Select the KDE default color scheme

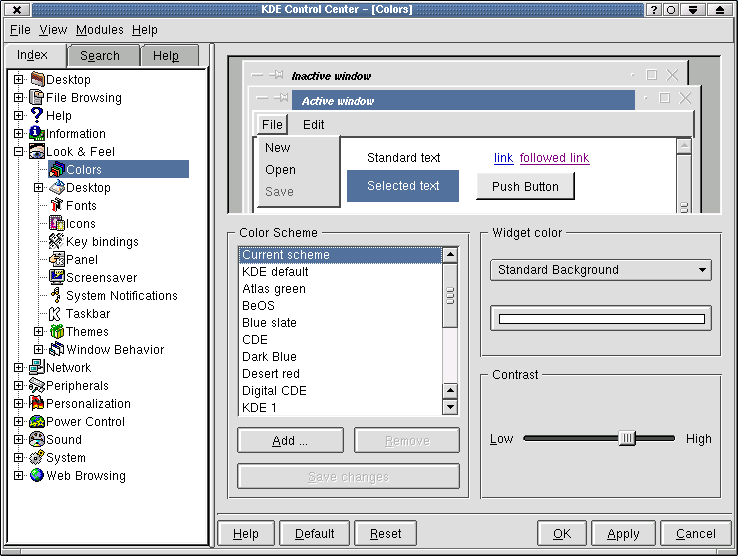pos(340,272)
